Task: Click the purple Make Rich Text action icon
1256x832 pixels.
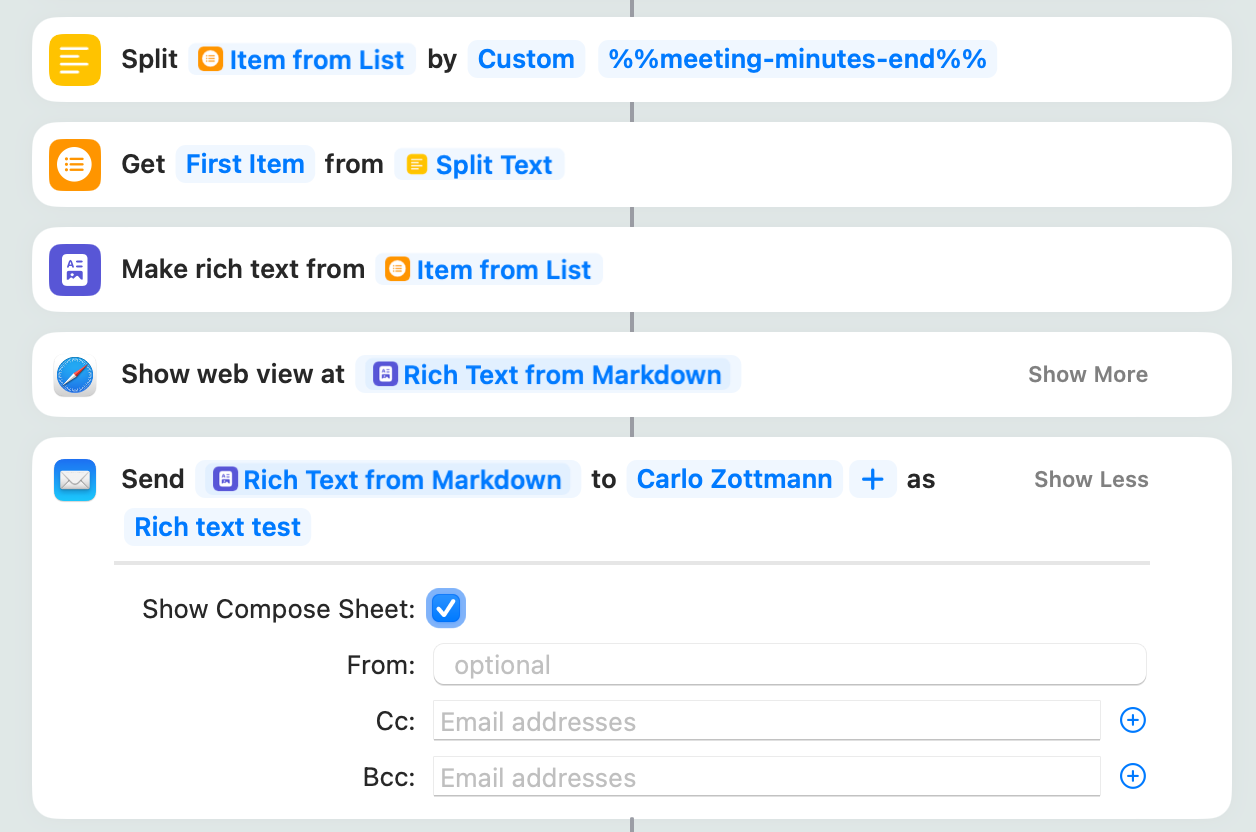Action: [x=75, y=270]
